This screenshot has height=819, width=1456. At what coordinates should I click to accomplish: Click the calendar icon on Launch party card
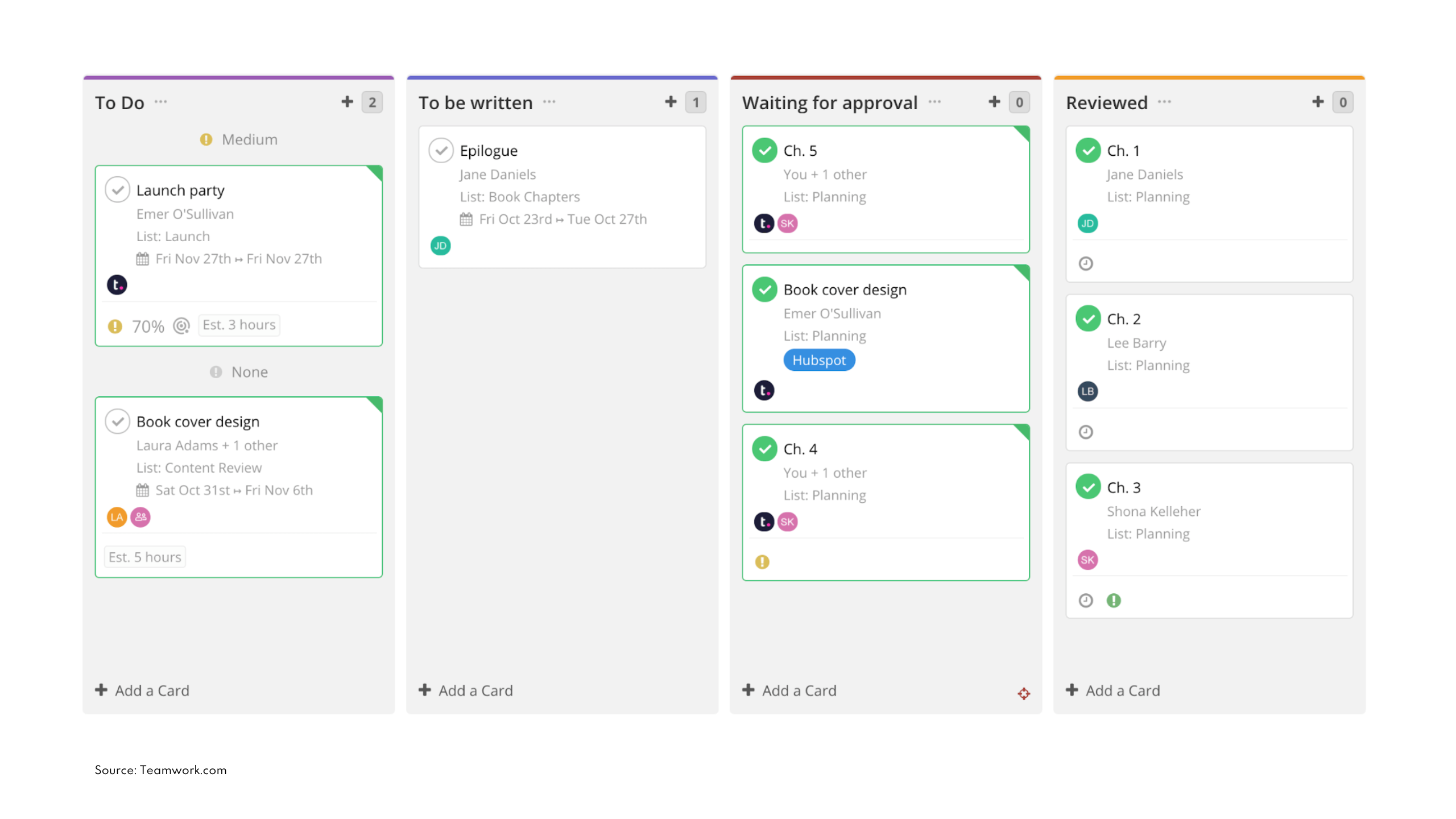142,259
